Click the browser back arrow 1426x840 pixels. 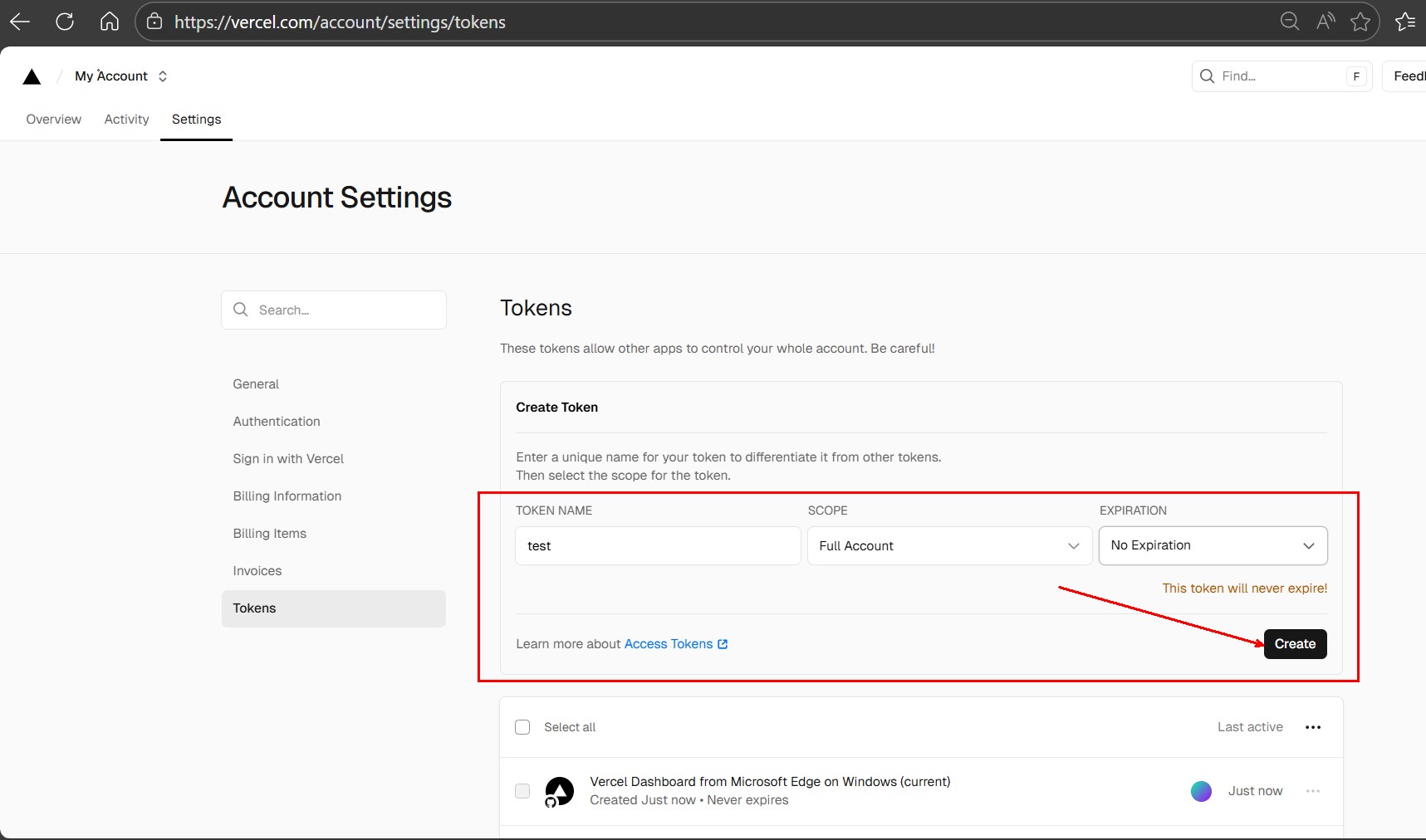click(x=20, y=22)
